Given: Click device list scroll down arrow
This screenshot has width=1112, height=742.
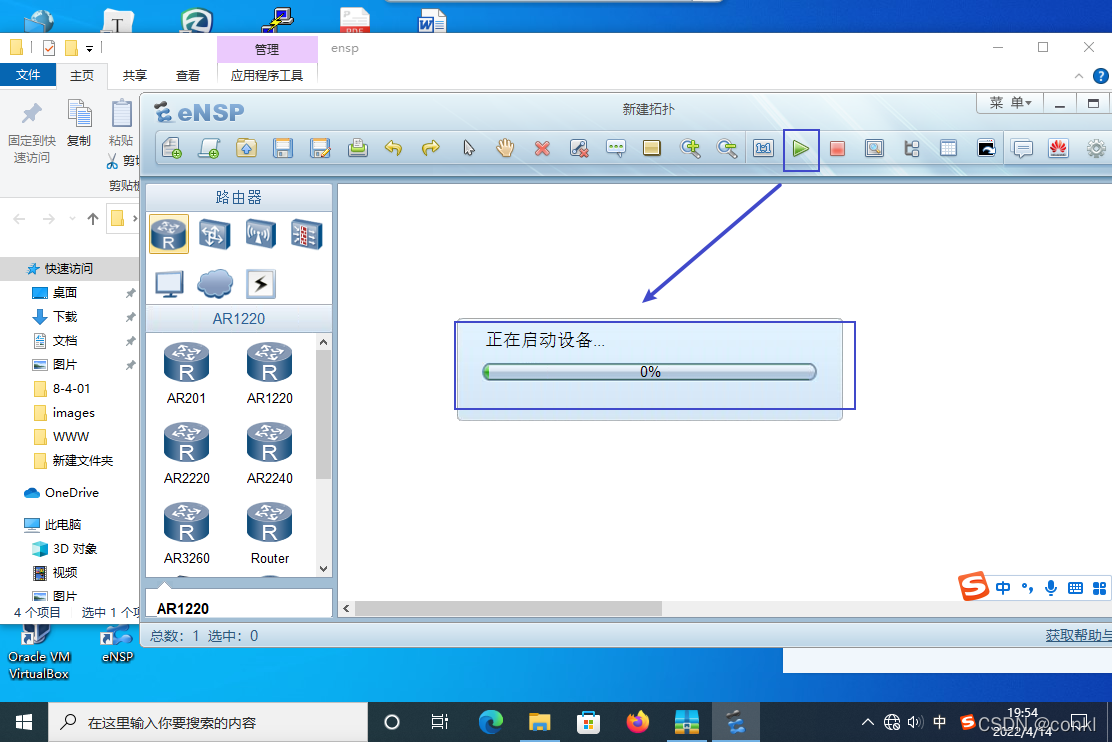Looking at the screenshot, I should [x=323, y=569].
